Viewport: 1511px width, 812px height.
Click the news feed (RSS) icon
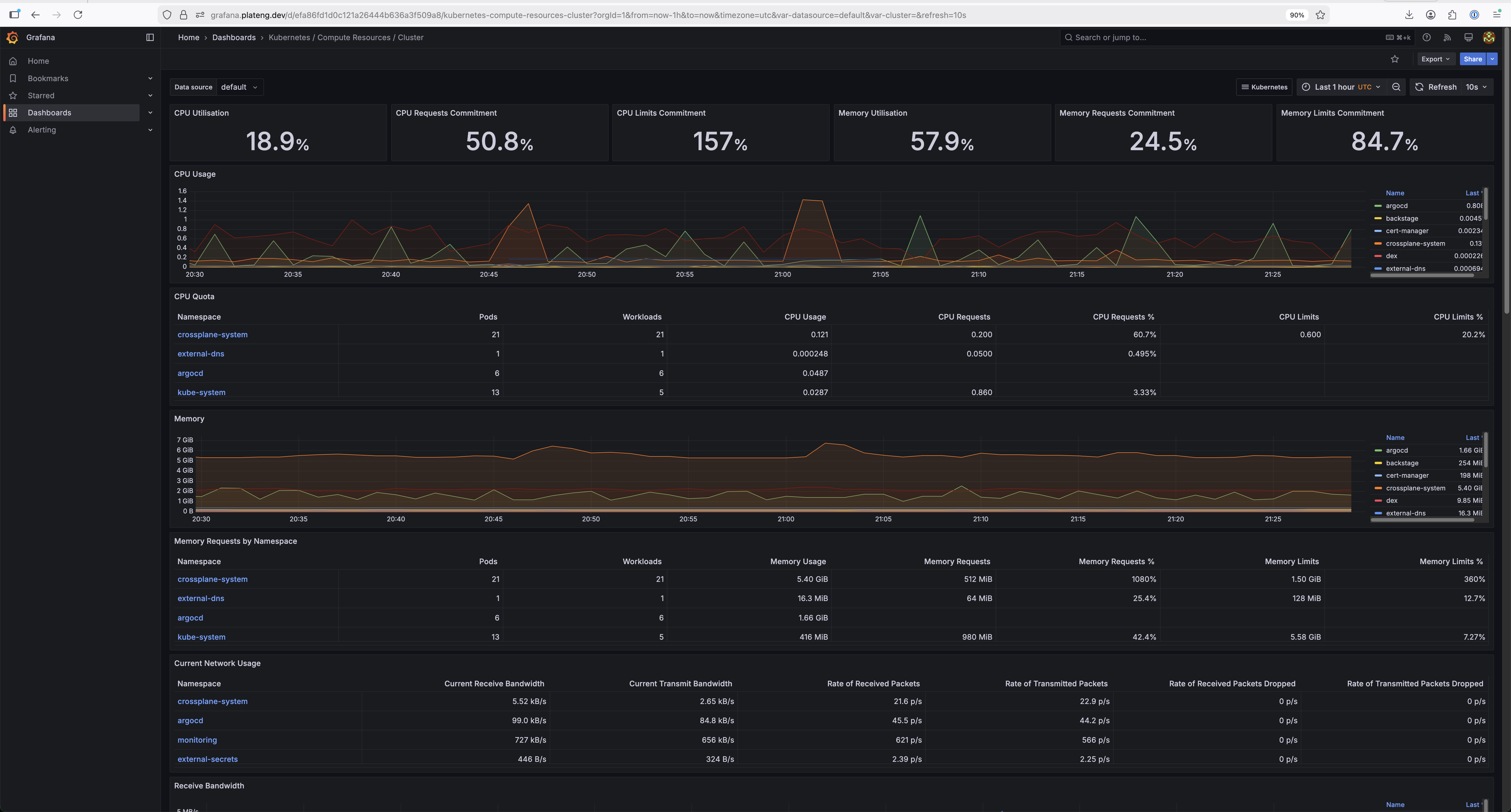tap(1447, 37)
